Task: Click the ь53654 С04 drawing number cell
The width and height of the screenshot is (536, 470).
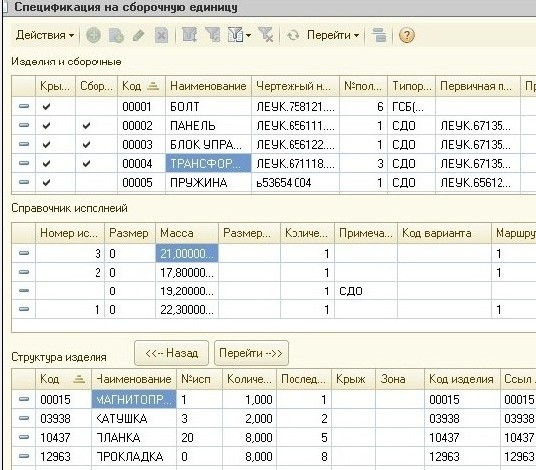Action: click(x=295, y=183)
